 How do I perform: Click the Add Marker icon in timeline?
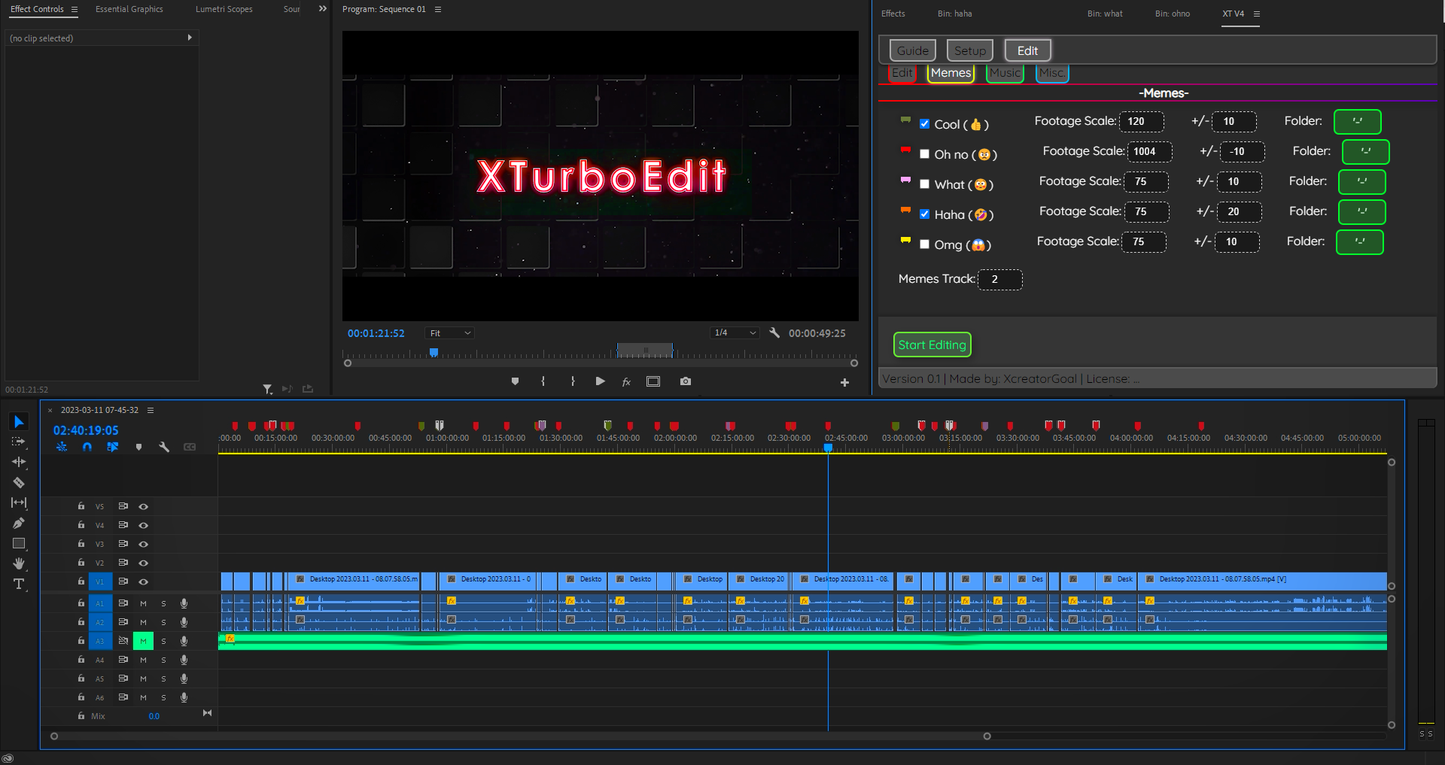point(139,448)
